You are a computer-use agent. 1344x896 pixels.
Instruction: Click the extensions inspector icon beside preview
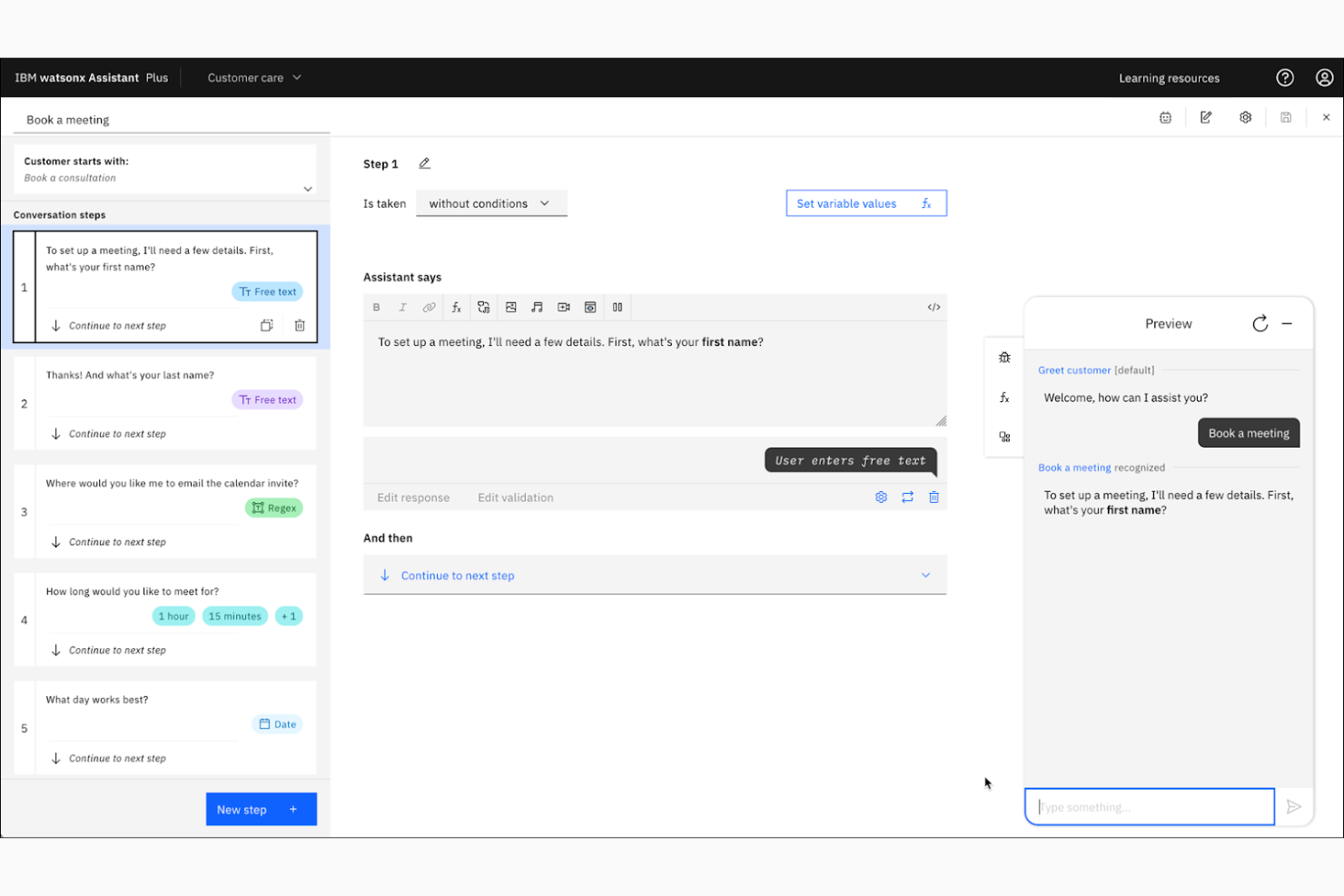[1003, 437]
